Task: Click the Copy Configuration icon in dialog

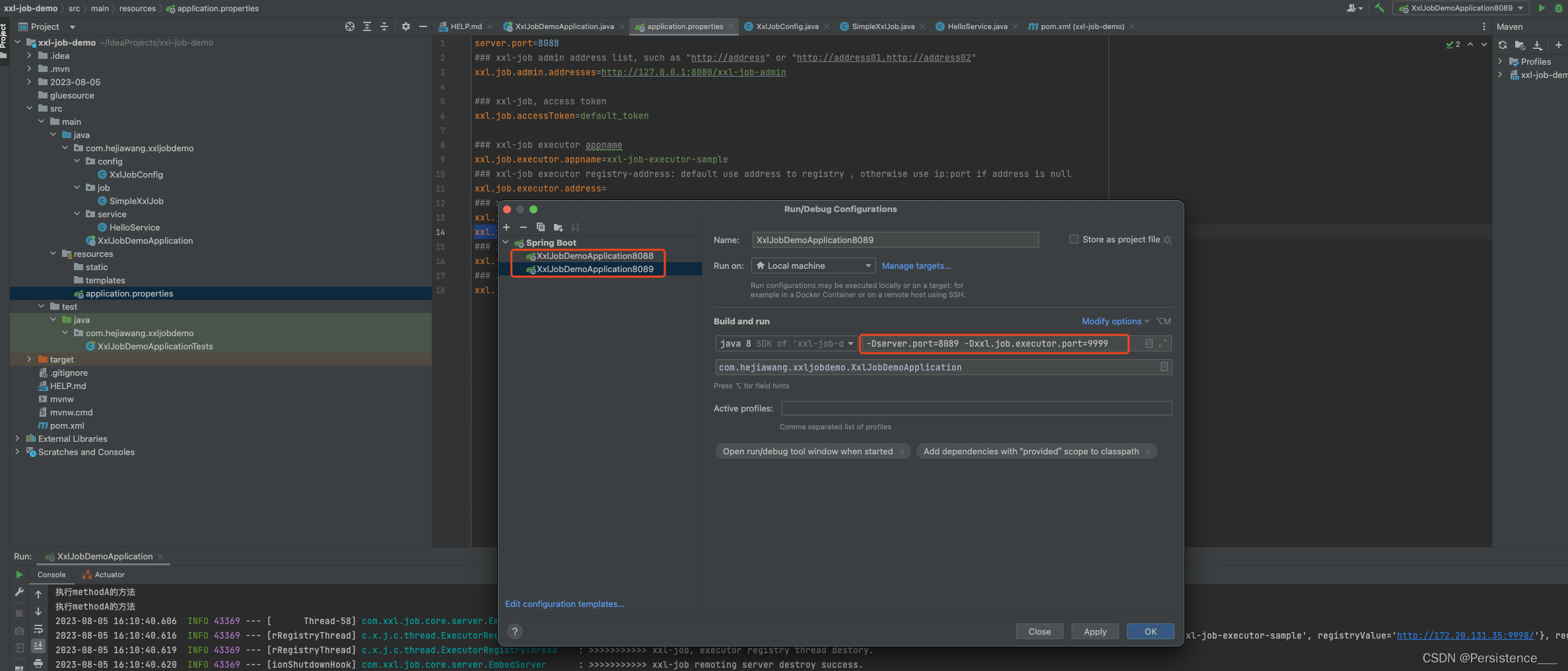Action: [541, 227]
